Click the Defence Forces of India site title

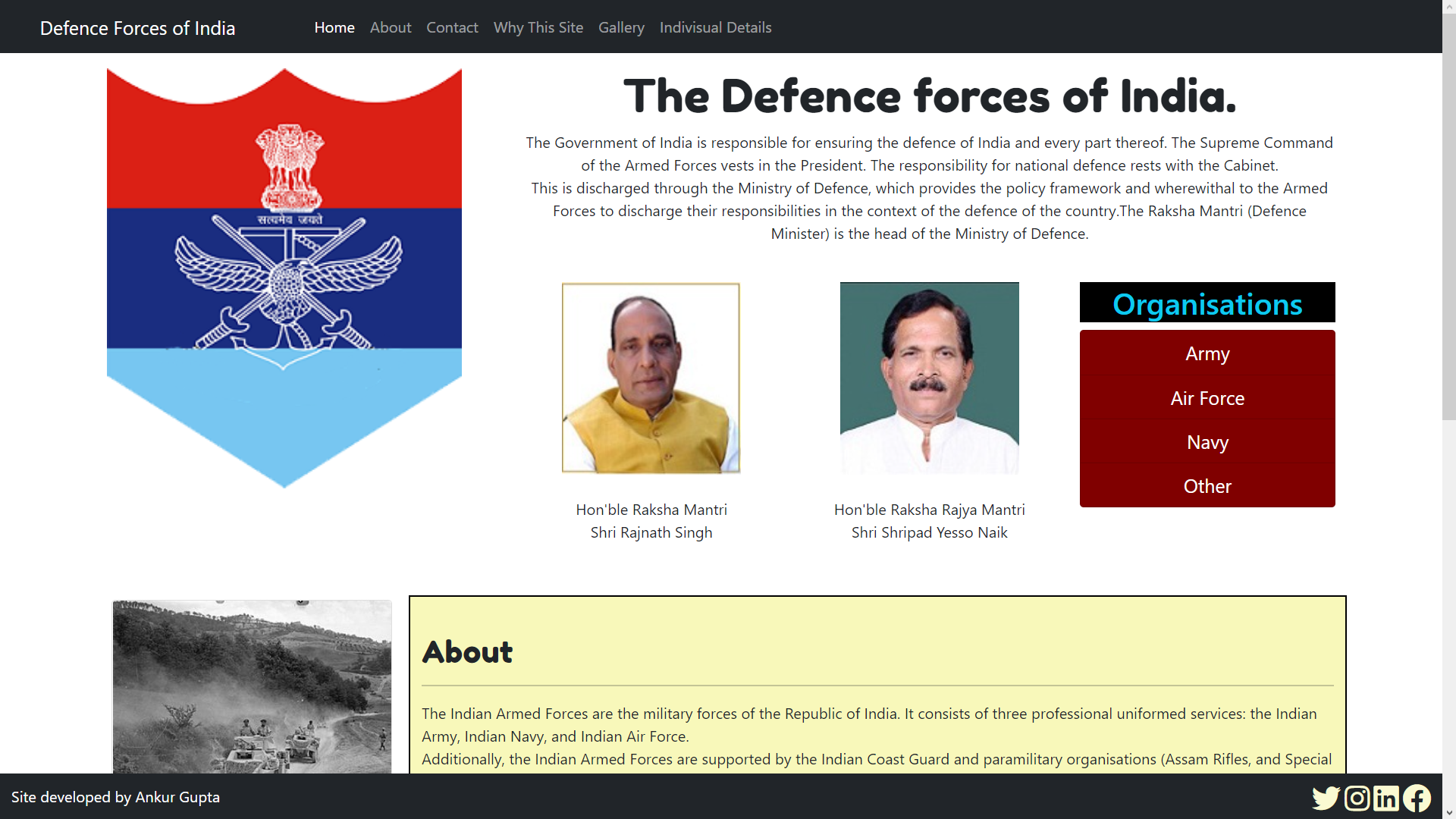pyautogui.click(x=137, y=28)
